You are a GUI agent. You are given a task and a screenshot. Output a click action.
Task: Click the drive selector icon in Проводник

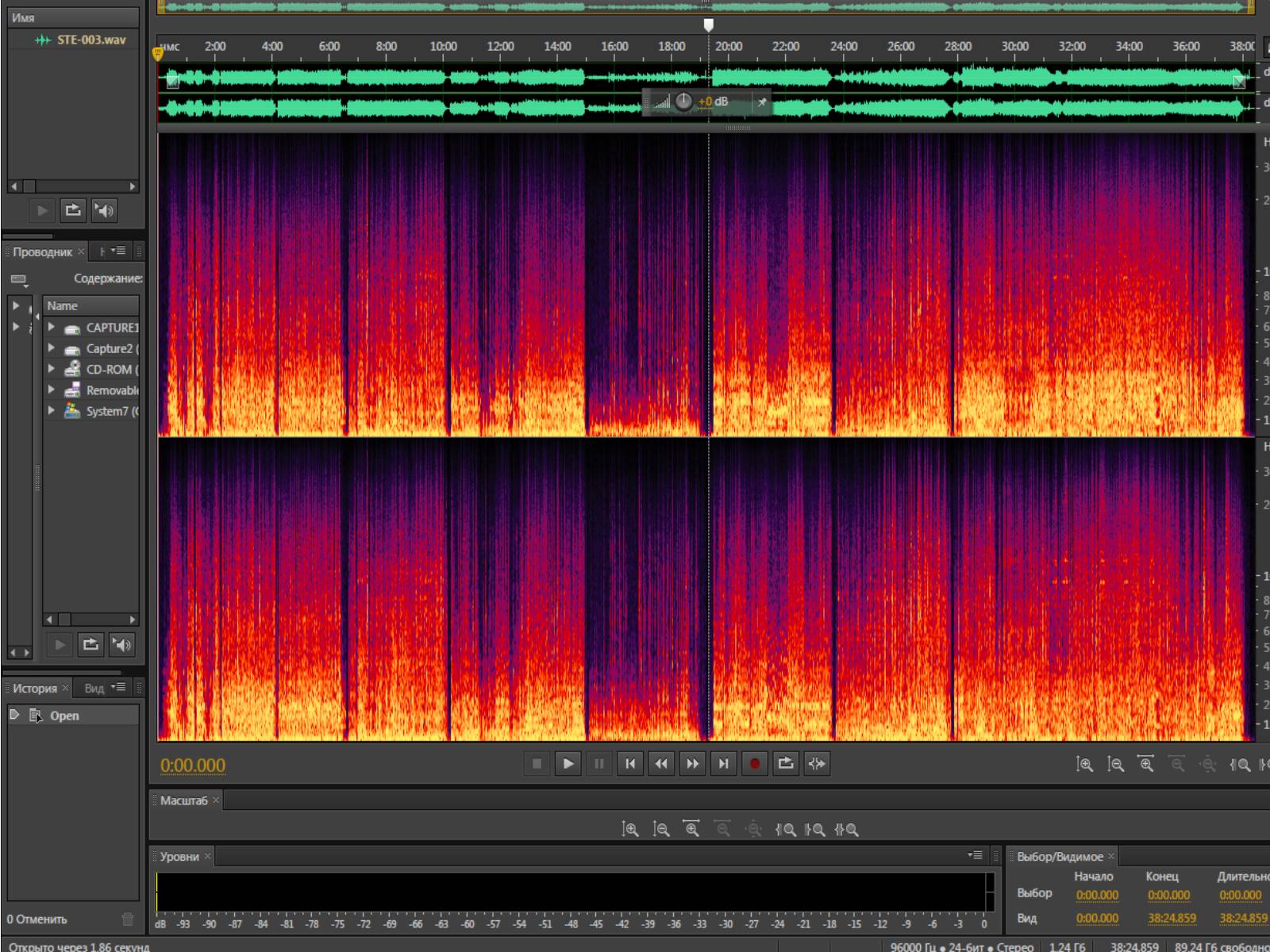(x=19, y=279)
